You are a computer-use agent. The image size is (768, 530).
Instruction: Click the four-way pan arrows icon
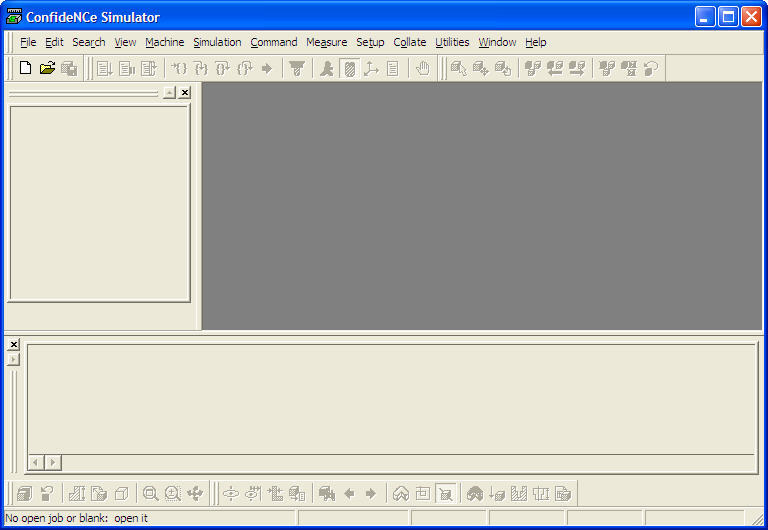click(195, 493)
